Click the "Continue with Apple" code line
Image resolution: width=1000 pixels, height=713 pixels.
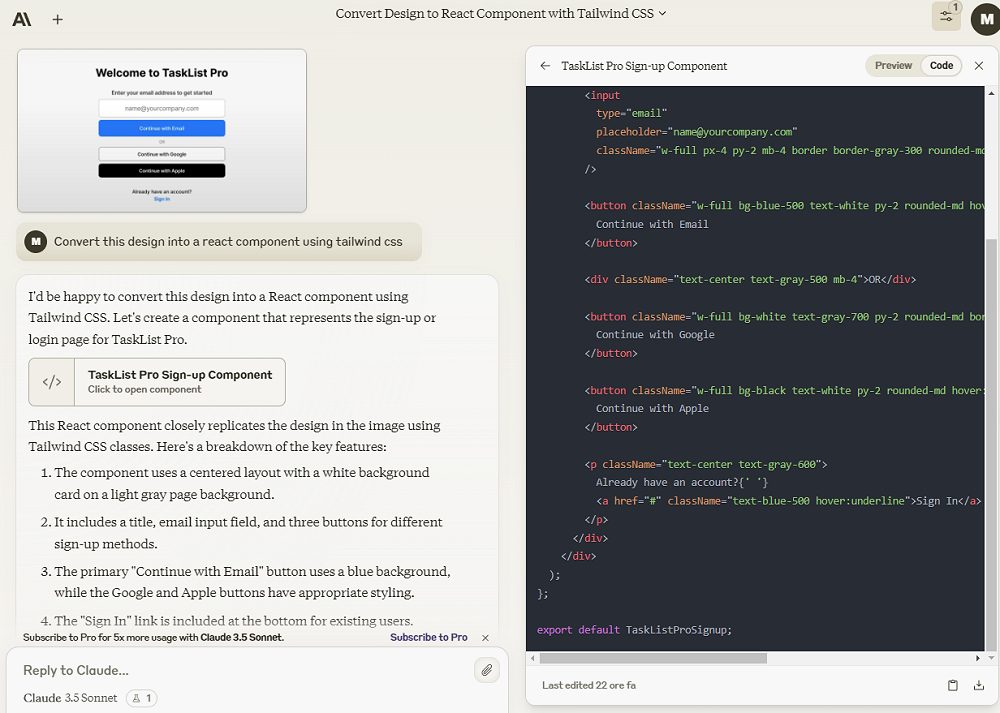click(x=652, y=409)
